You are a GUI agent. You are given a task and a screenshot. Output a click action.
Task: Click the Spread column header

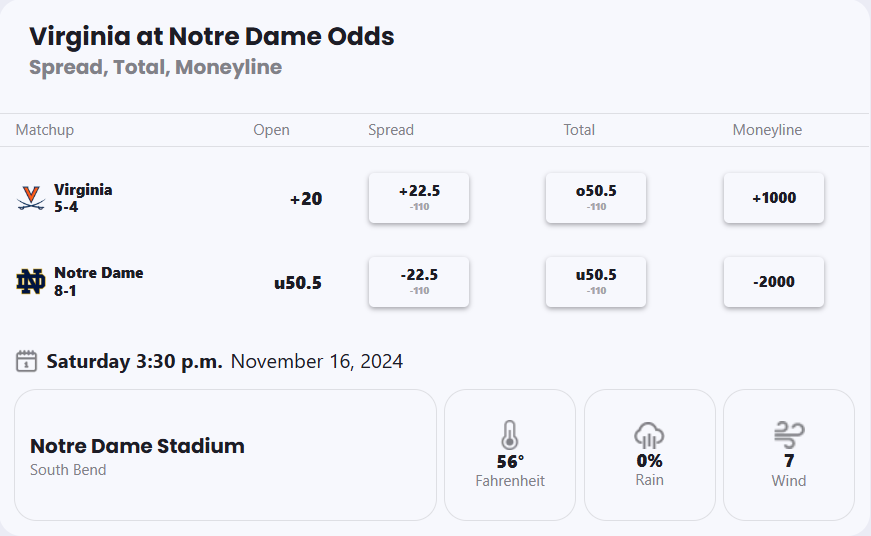(391, 130)
